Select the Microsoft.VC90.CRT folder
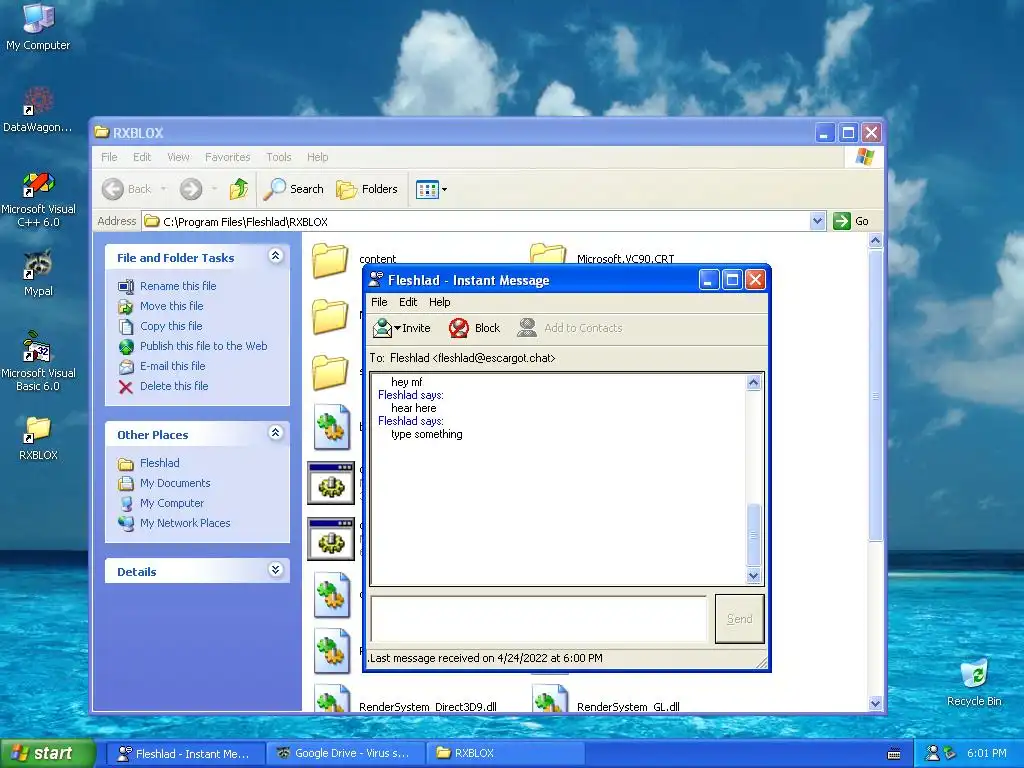1024x768 pixels. [625, 259]
